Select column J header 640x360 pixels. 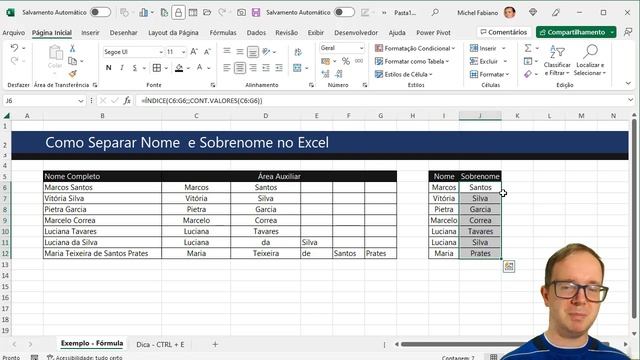tap(480, 116)
